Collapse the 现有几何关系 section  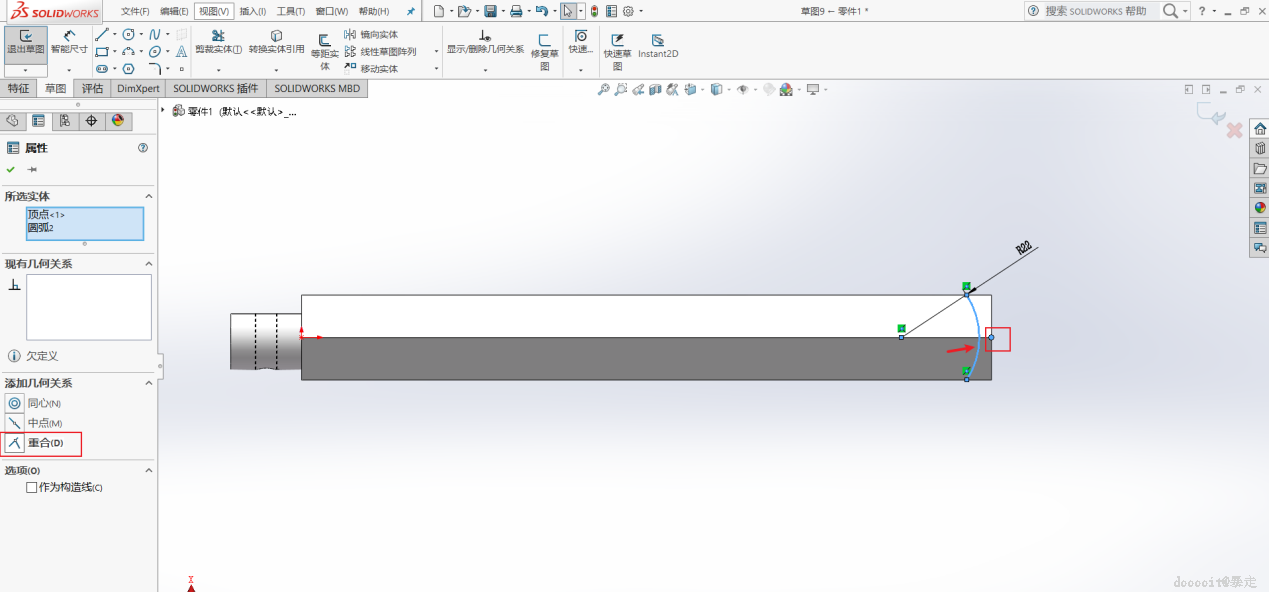click(149, 264)
